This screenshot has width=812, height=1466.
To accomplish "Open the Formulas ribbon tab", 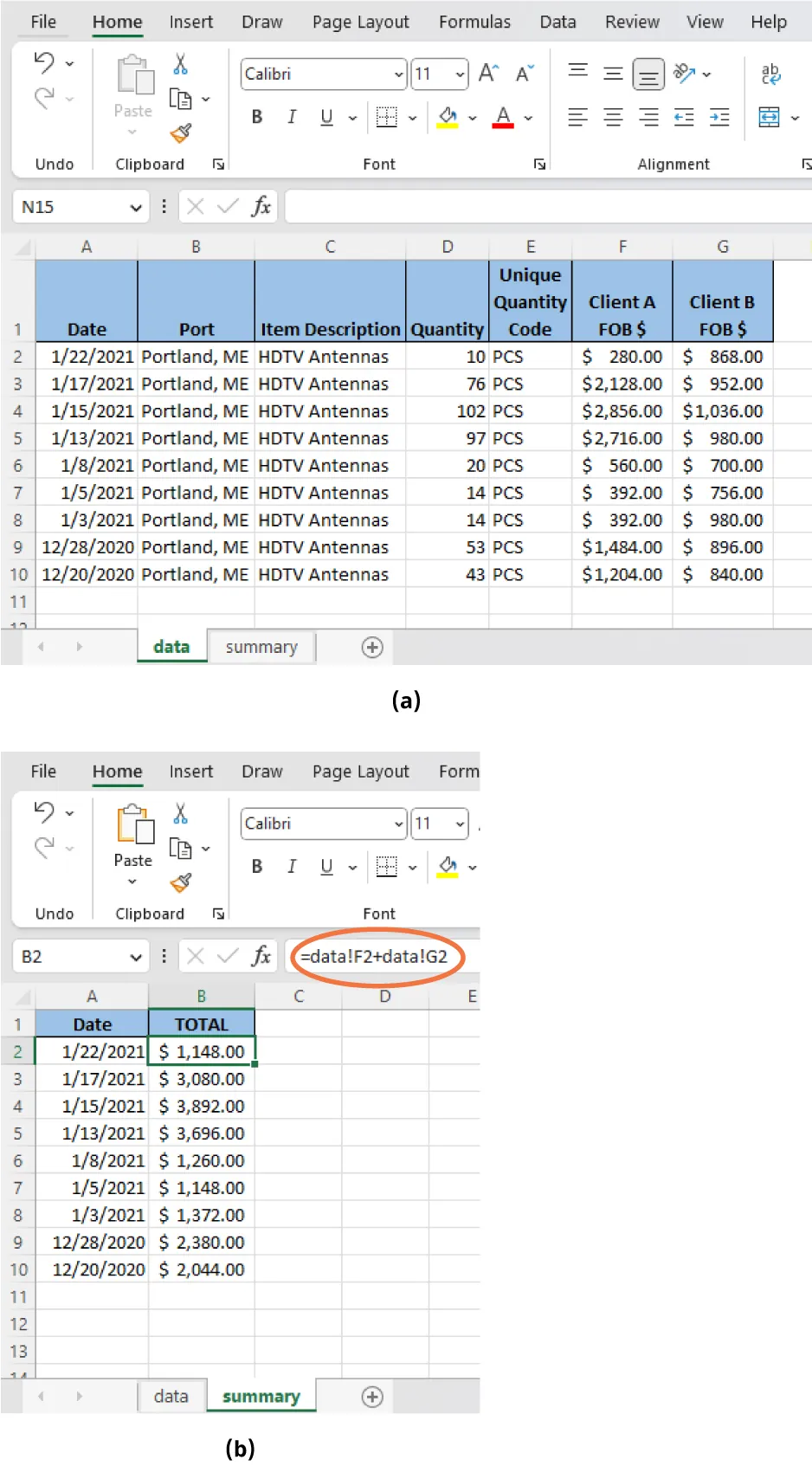I will coord(474,22).
